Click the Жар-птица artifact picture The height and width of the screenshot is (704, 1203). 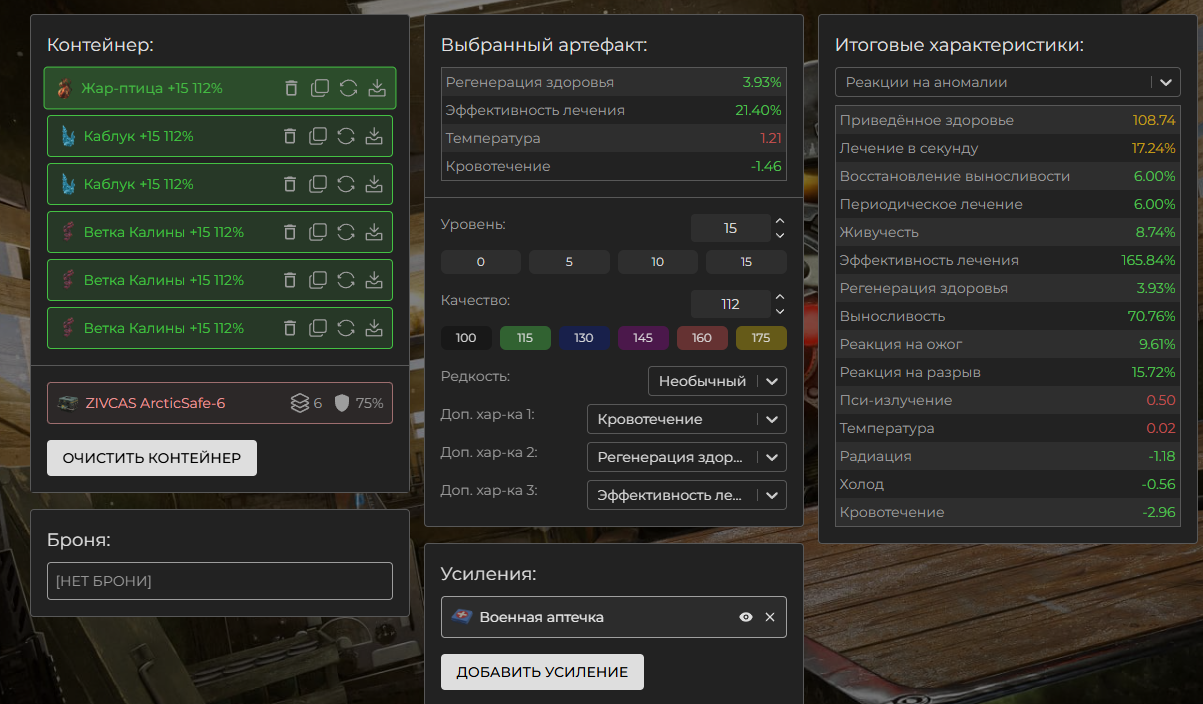pyautogui.click(x=64, y=88)
